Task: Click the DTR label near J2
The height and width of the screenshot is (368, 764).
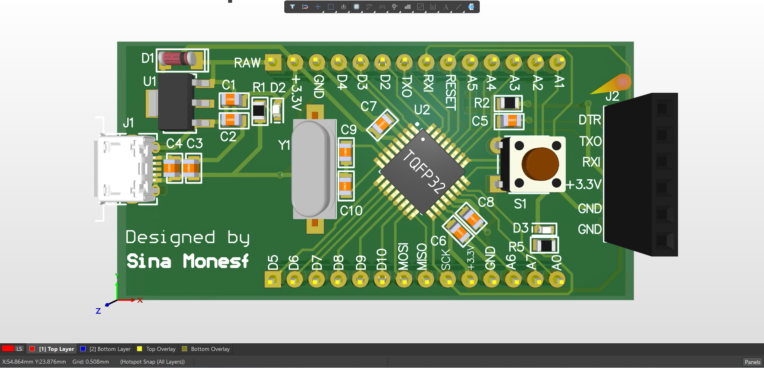Action: 590,120
